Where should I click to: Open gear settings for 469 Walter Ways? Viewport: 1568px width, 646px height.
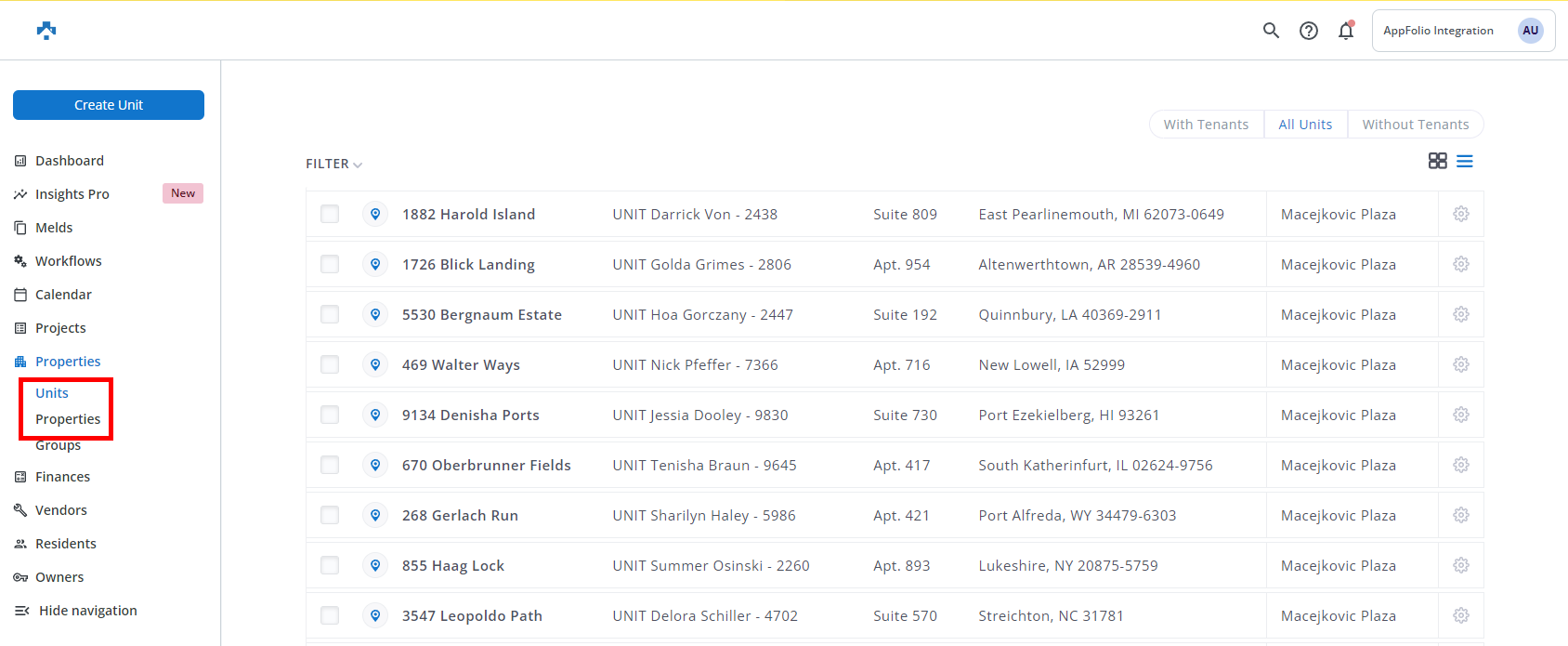[1461, 364]
